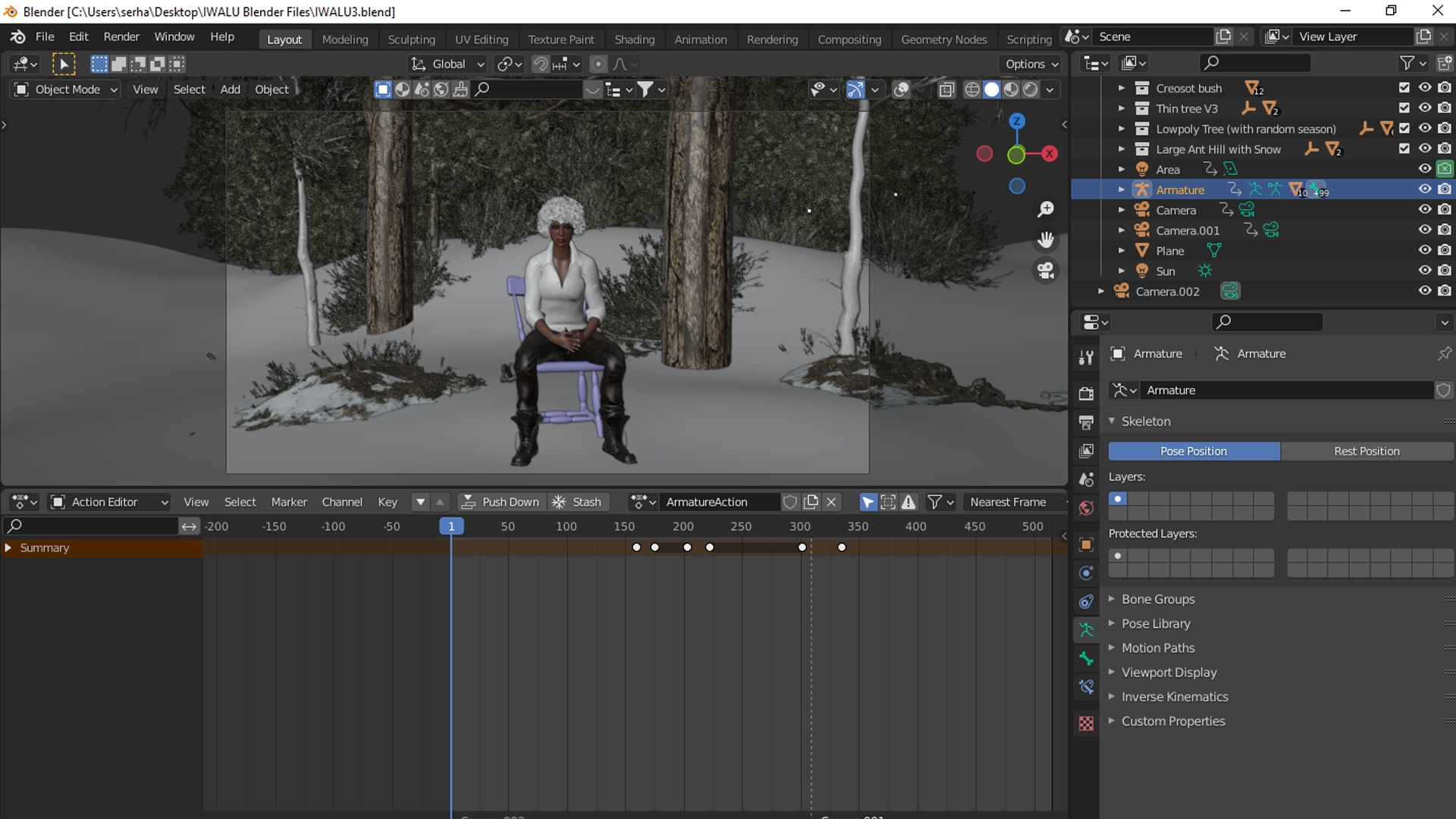Hide the Armature object eye icon
The width and height of the screenshot is (1456, 819).
pyautogui.click(x=1425, y=190)
